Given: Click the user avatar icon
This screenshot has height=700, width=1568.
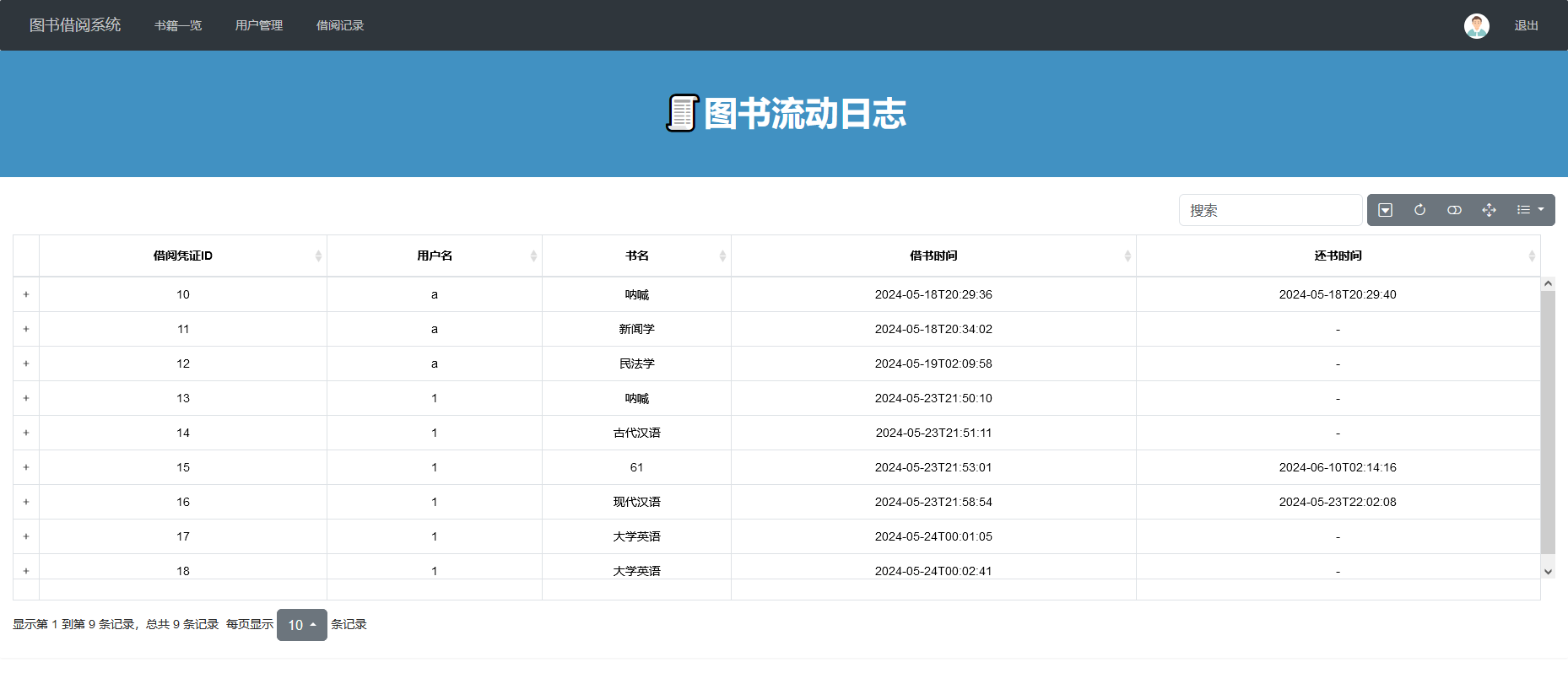Looking at the screenshot, I should pyautogui.click(x=1476, y=25).
